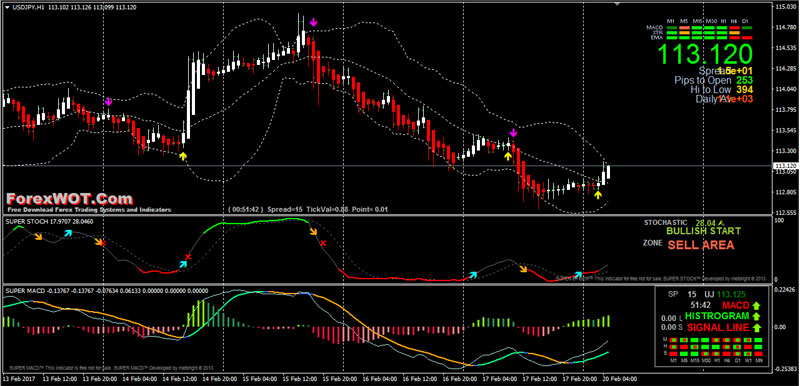Image resolution: width=800 pixels, height=386 pixels.
Task: Click the small arrow beside stochastic value 28.04
Action: tap(721, 222)
